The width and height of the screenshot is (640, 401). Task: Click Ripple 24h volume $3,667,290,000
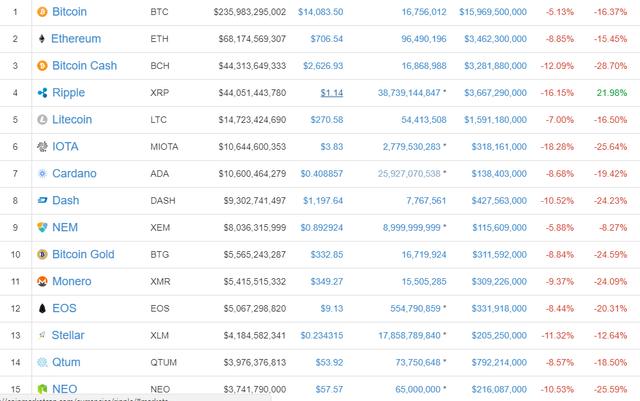point(495,93)
